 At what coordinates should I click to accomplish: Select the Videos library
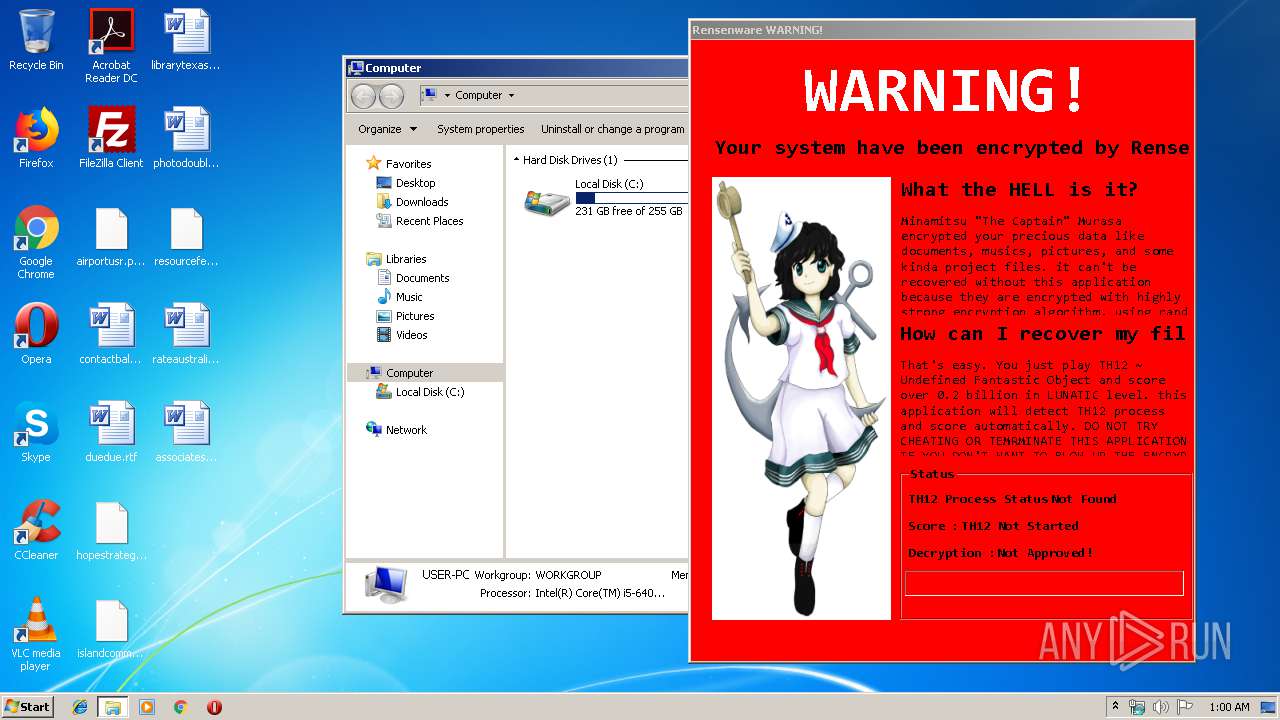coord(402,335)
